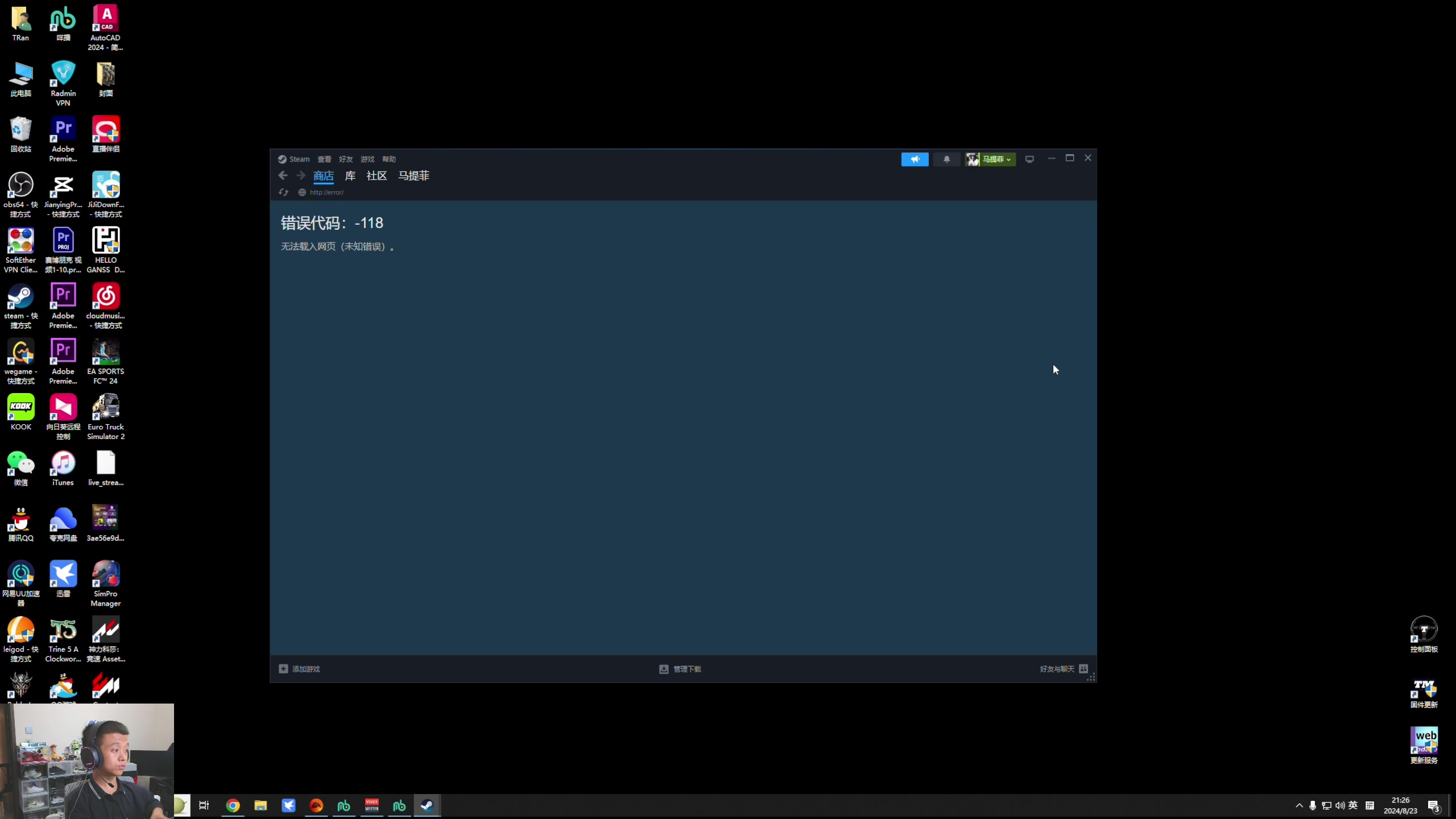Switch to the 商店 tab
Screen dimensions: 1456x819
[x=324, y=176]
